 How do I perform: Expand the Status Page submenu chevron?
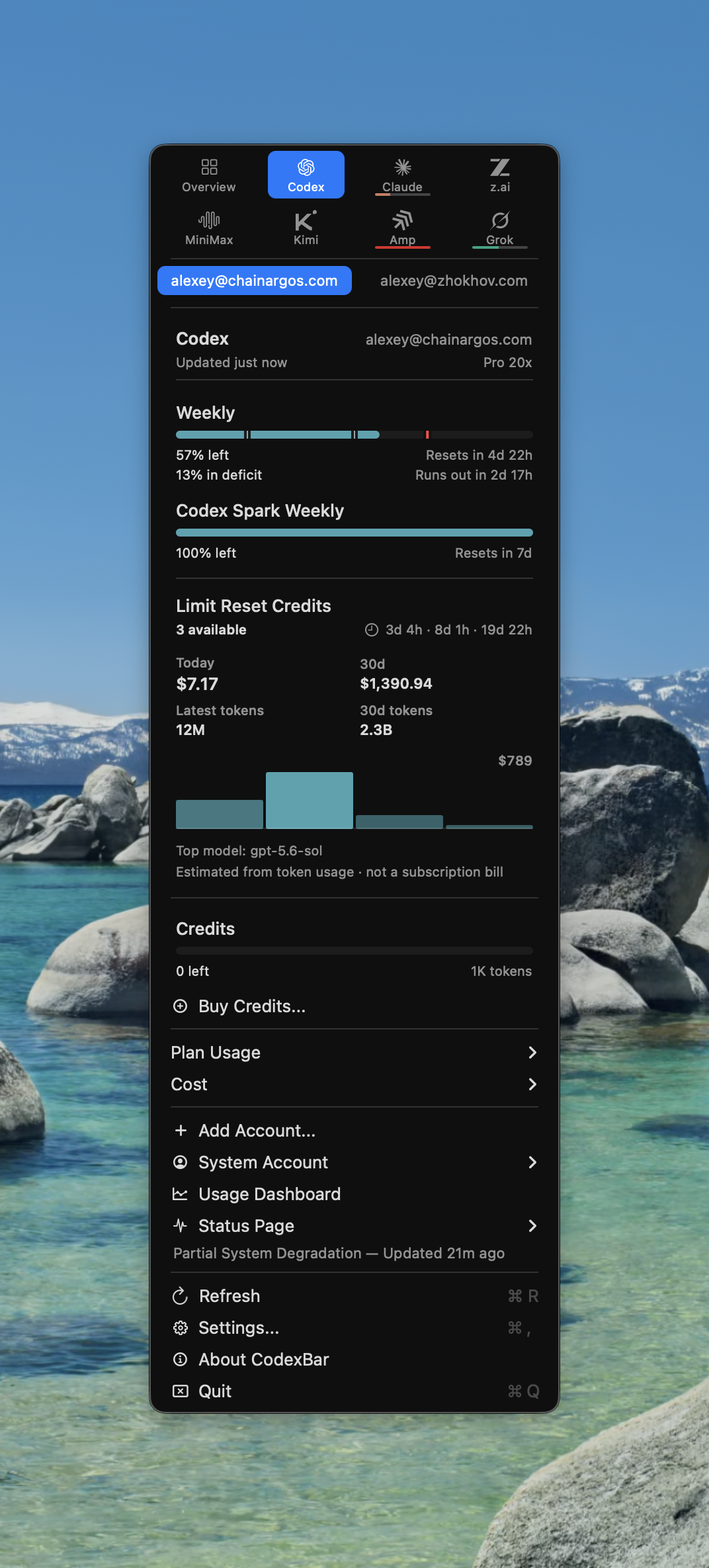tap(532, 1226)
